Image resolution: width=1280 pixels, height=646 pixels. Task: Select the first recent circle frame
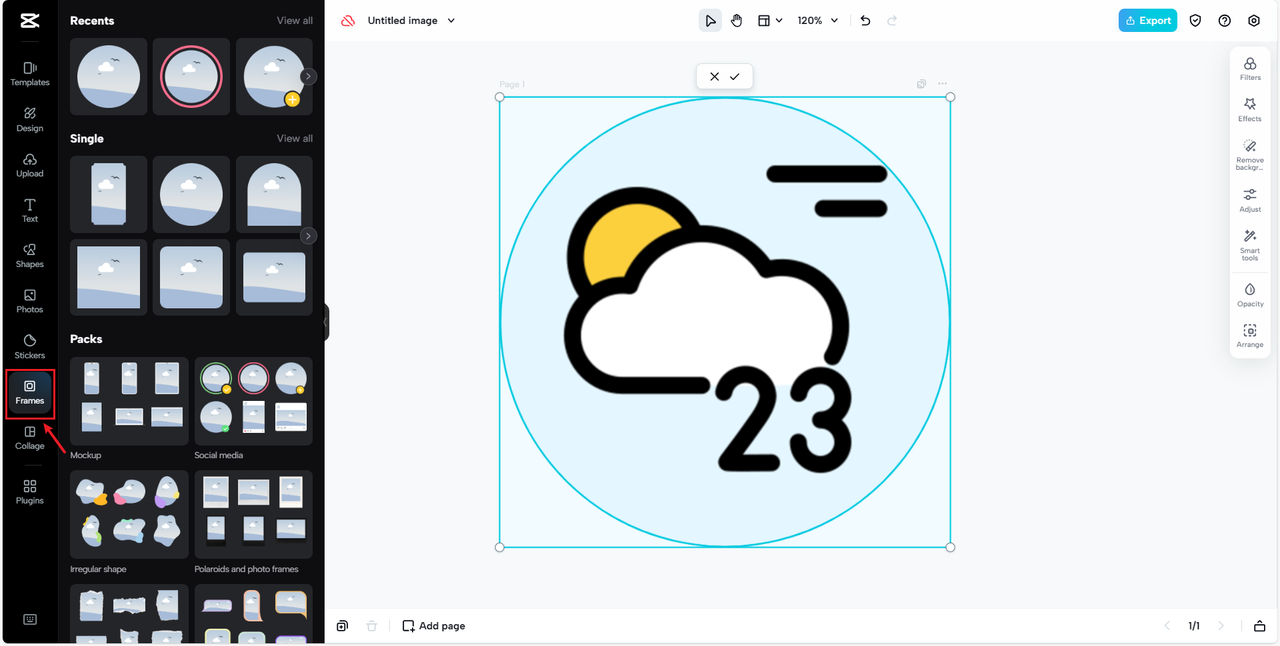click(x=108, y=77)
